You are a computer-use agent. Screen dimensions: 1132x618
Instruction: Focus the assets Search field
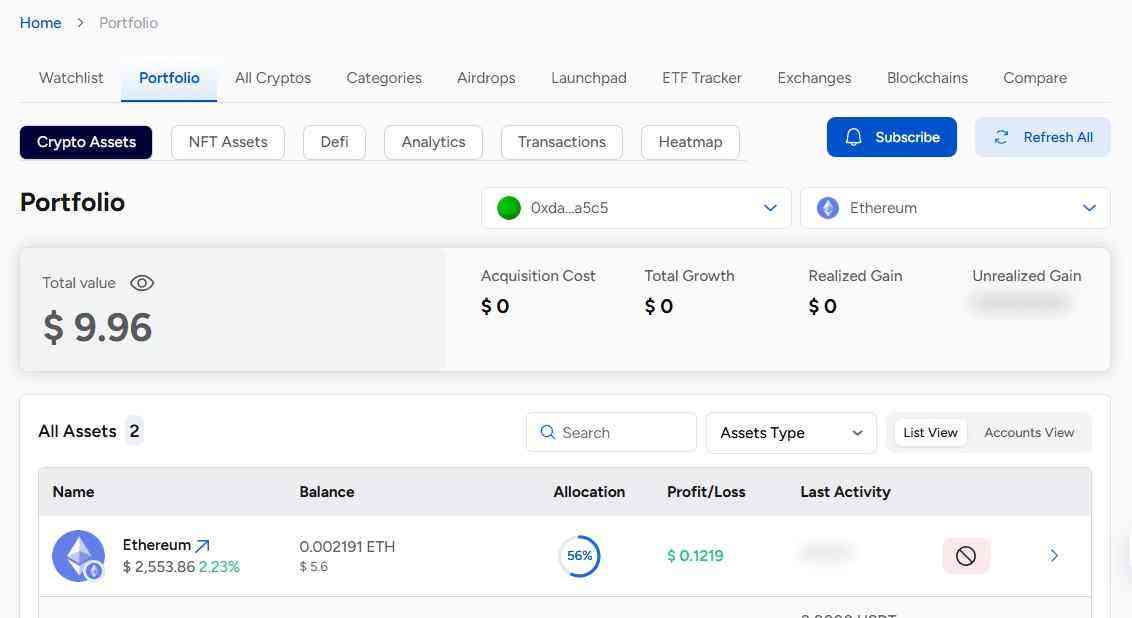tap(611, 432)
